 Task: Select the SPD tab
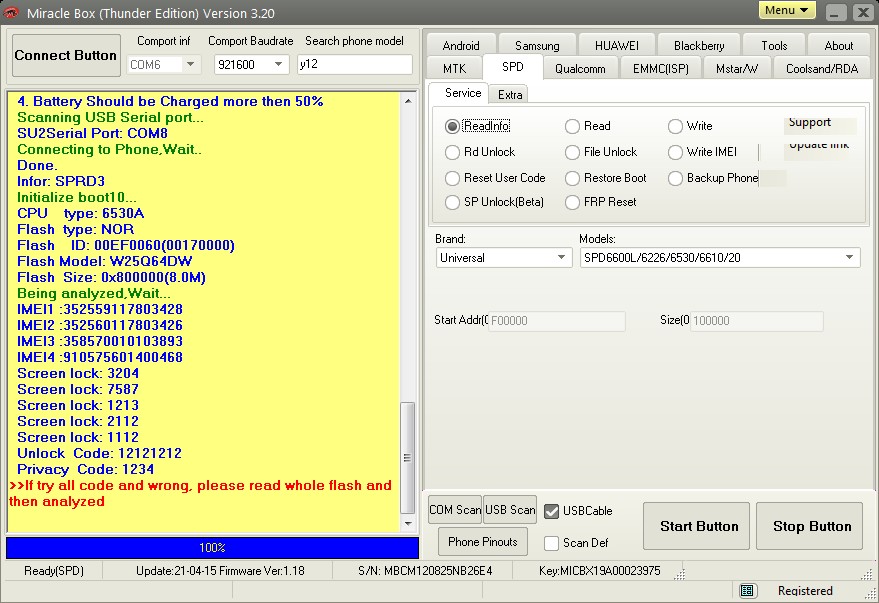tap(512, 67)
